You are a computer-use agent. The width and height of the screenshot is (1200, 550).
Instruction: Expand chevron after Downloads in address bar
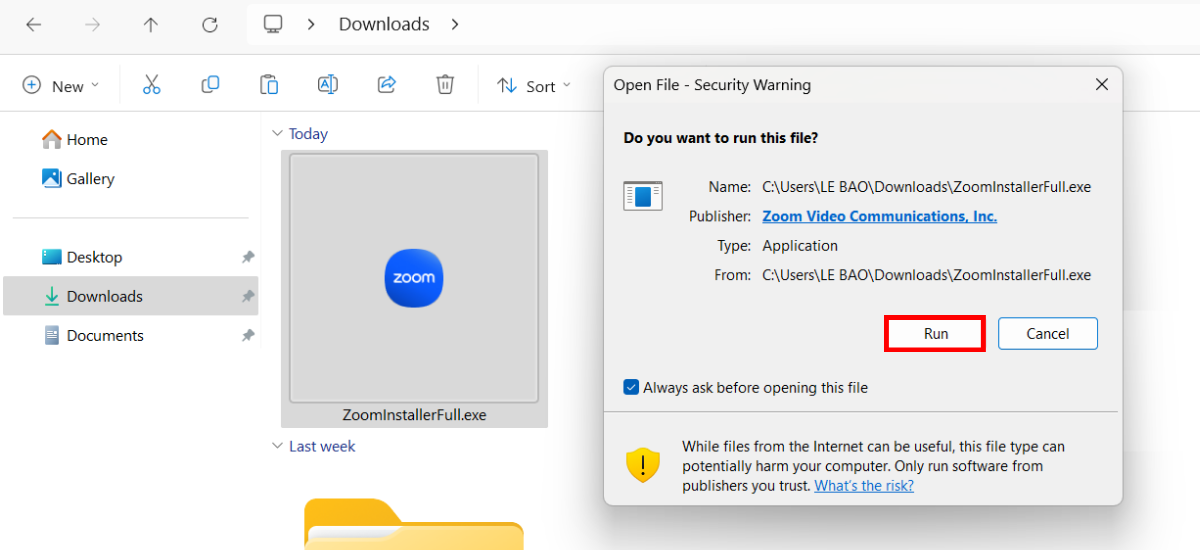click(455, 24)
